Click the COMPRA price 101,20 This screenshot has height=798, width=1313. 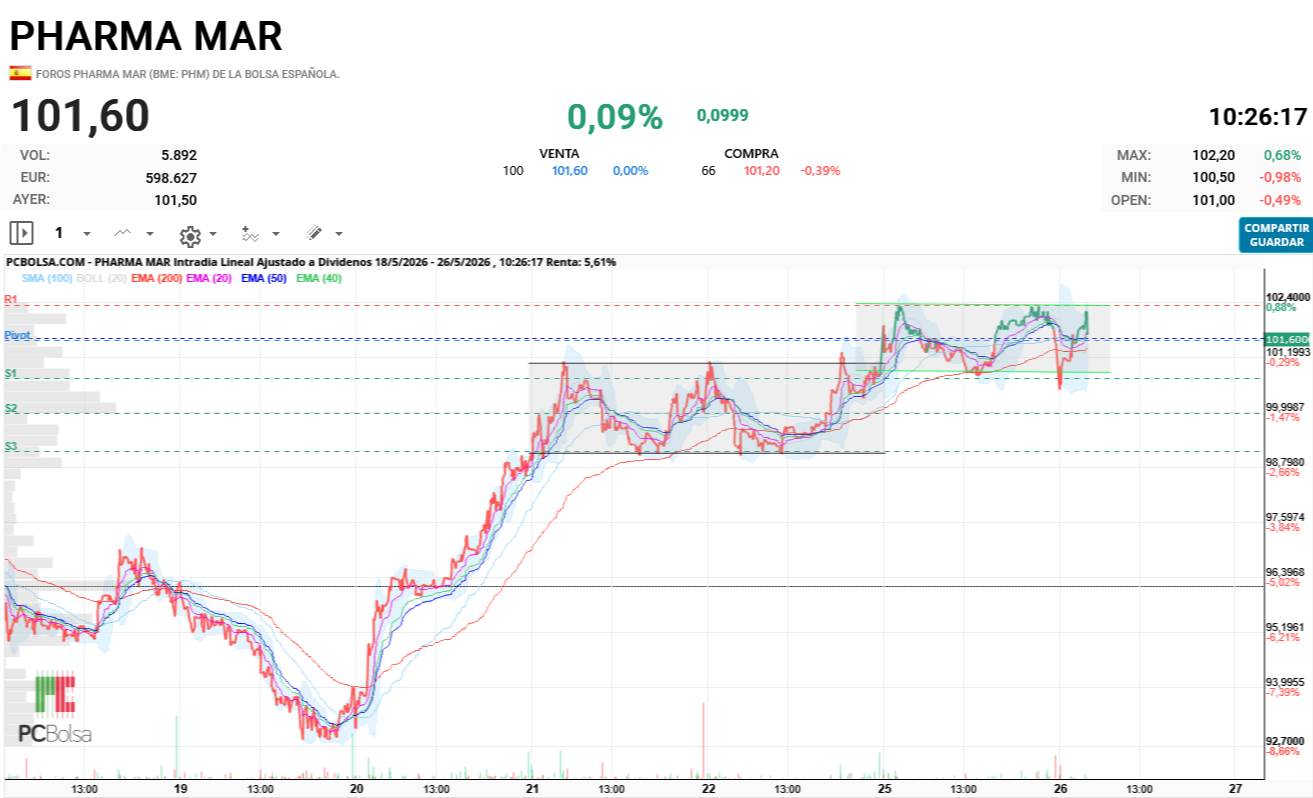762,171
